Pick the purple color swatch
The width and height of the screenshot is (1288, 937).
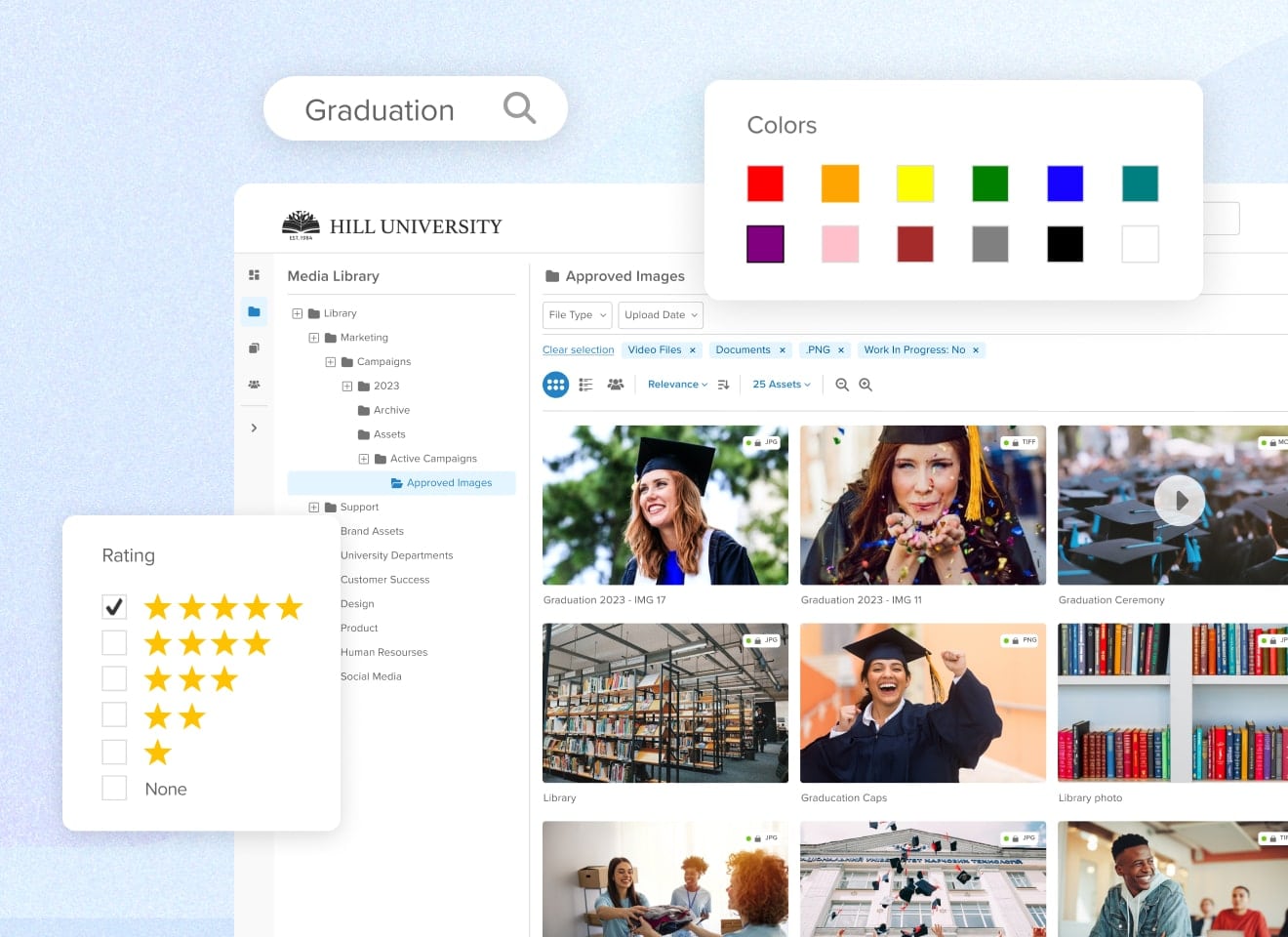click(x=765, y=244)
